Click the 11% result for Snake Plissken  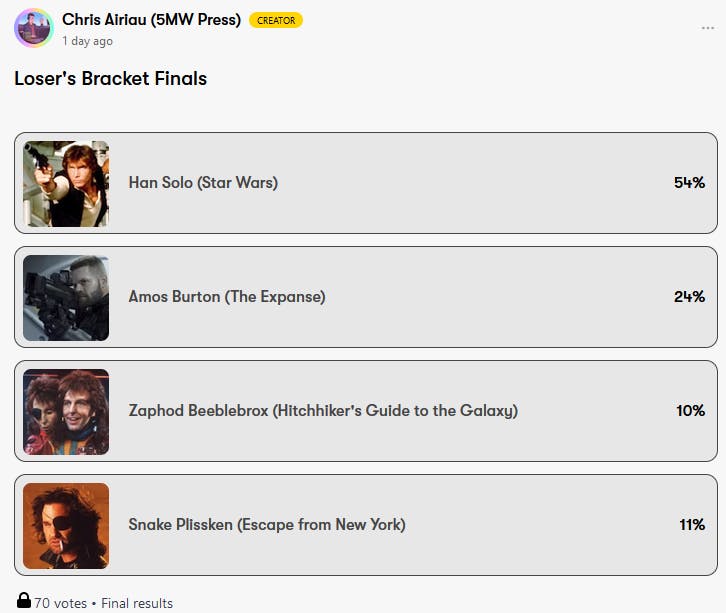point(692,525)
